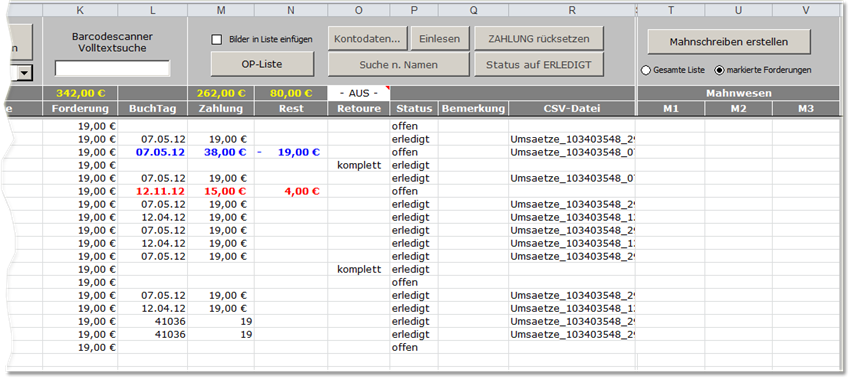This screenshot has height=379, width=850.
Task: Select the red 4,00 € Rest cell
Action: coord(291,191)
